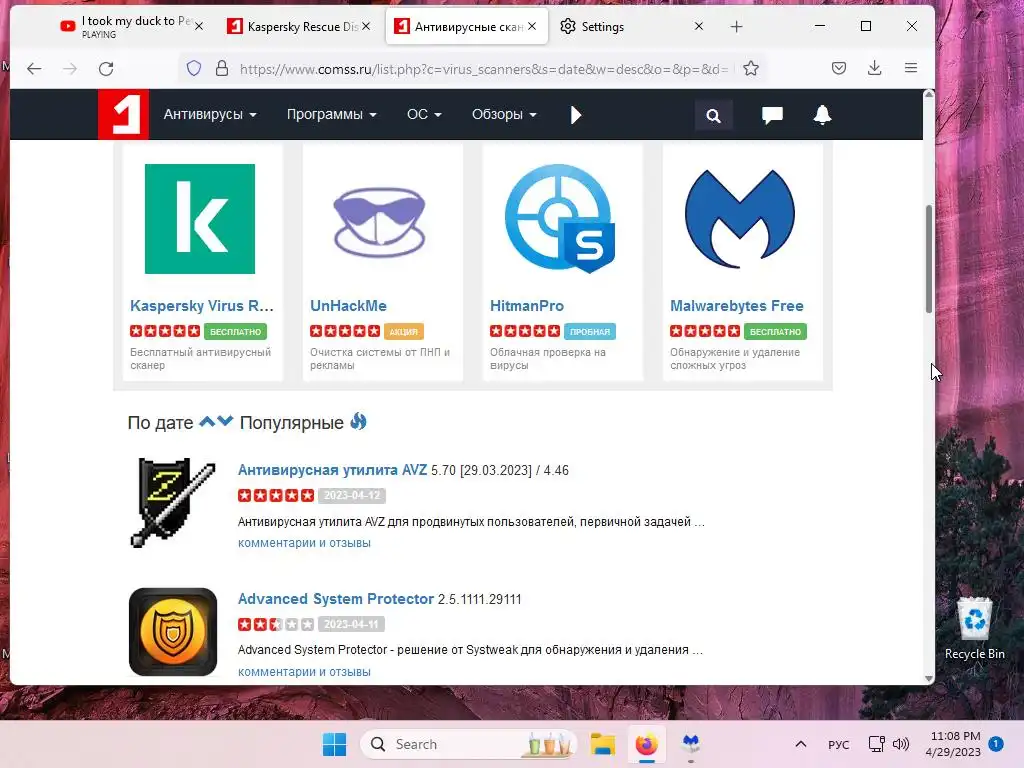Bookmark this page with the star icon
This screenshot has width=1024, height=768.
(751, 68)
